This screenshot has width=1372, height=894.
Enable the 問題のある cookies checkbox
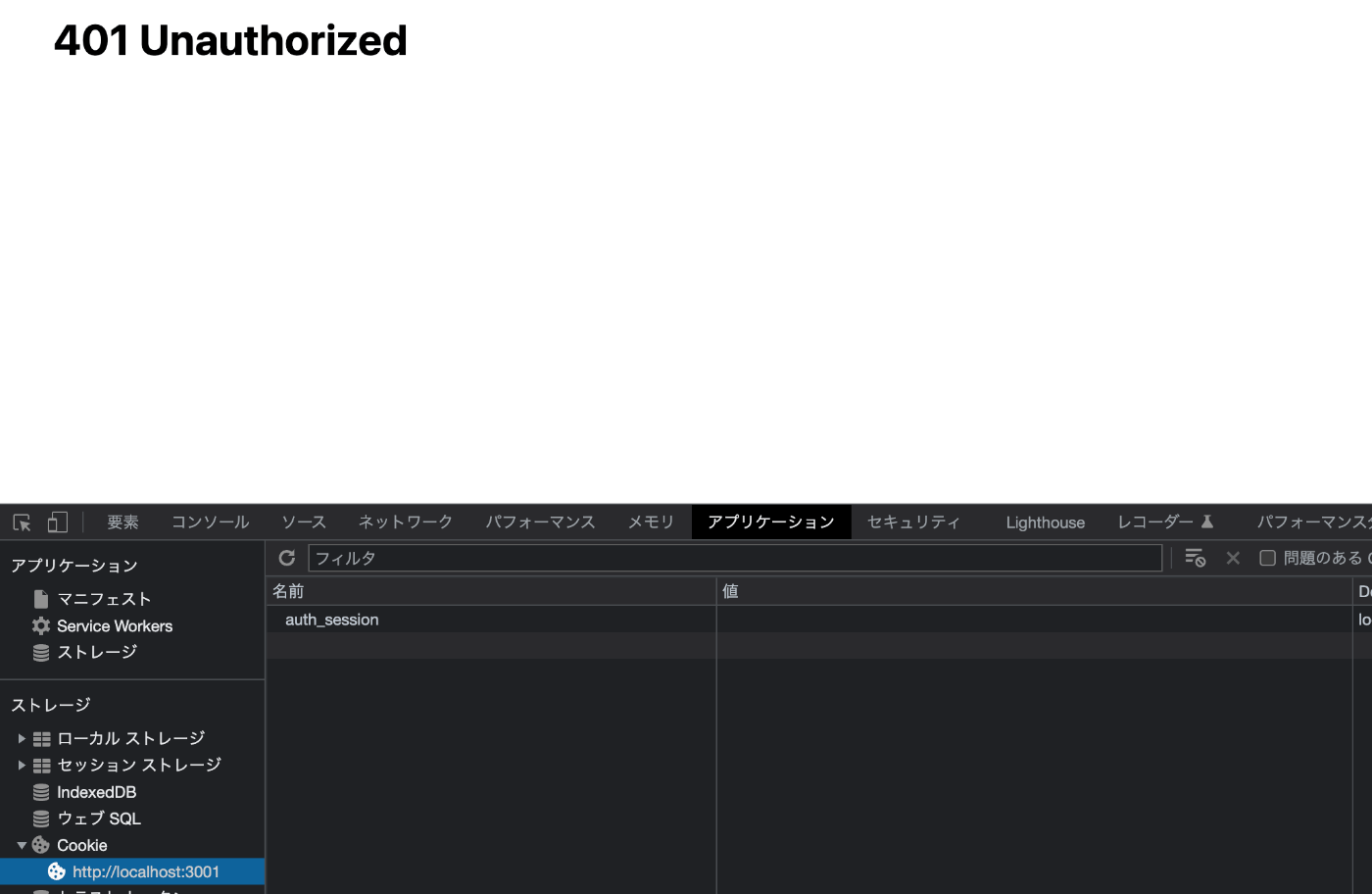pyautogui.click(x=1267, y=558)
